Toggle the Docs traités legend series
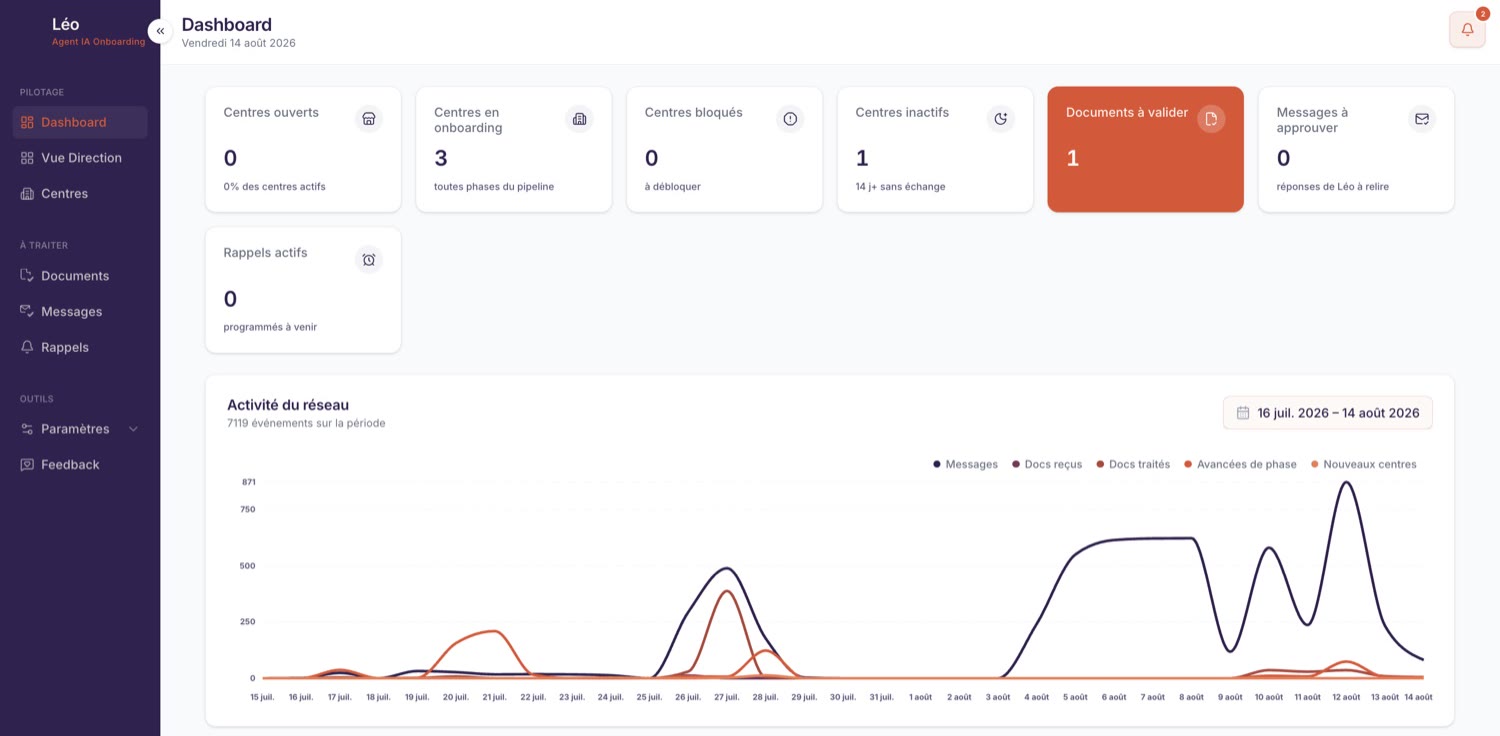 click(x=1133, y=464)
